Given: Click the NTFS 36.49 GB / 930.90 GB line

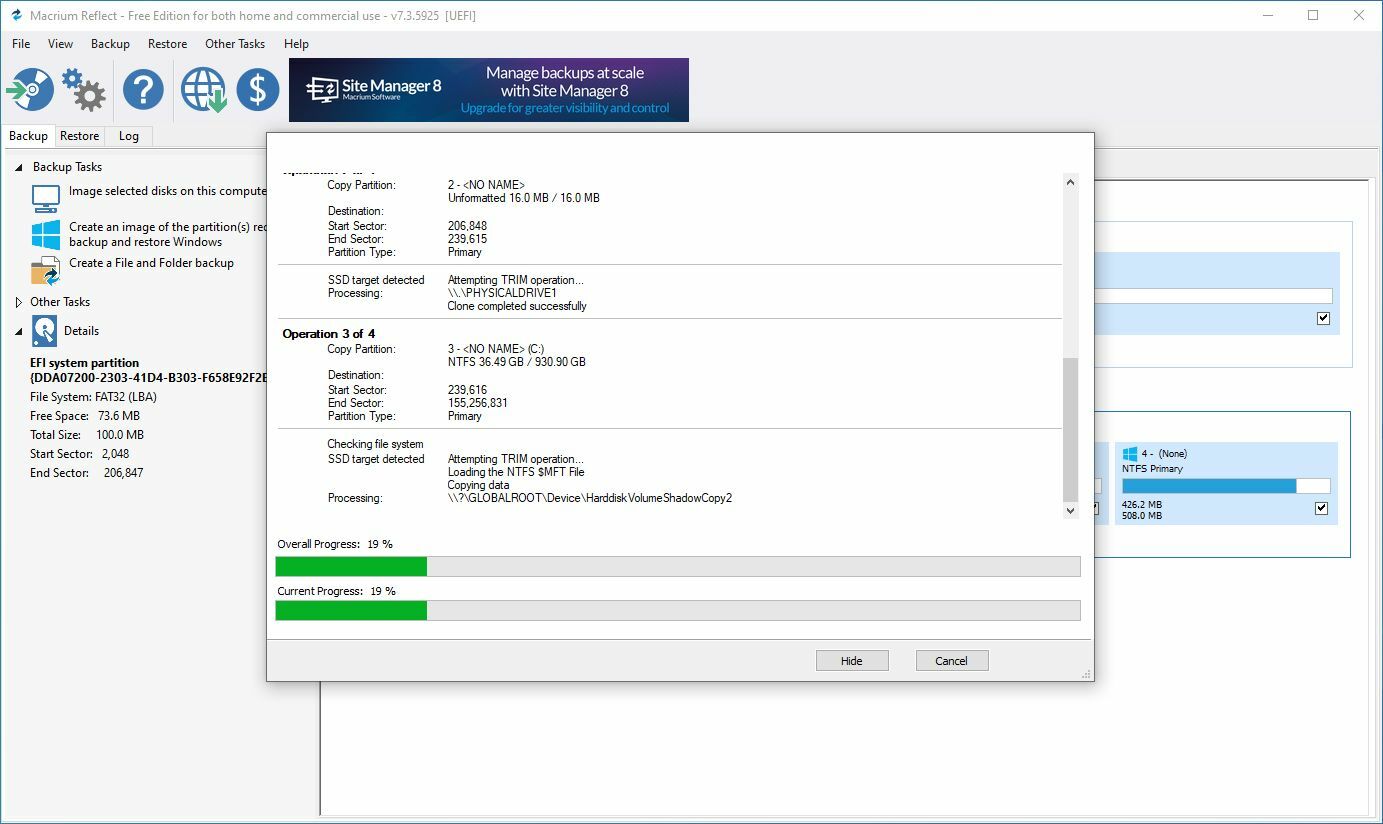Looking at the screenshot, I should click(517, 362).
